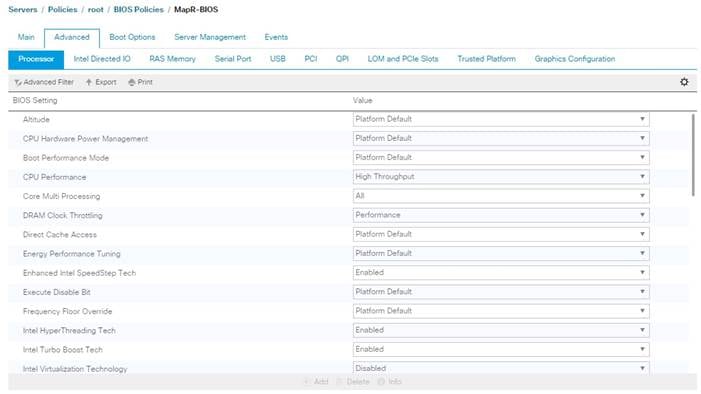Open the root breadcrumb link

[x=95, y=9]
